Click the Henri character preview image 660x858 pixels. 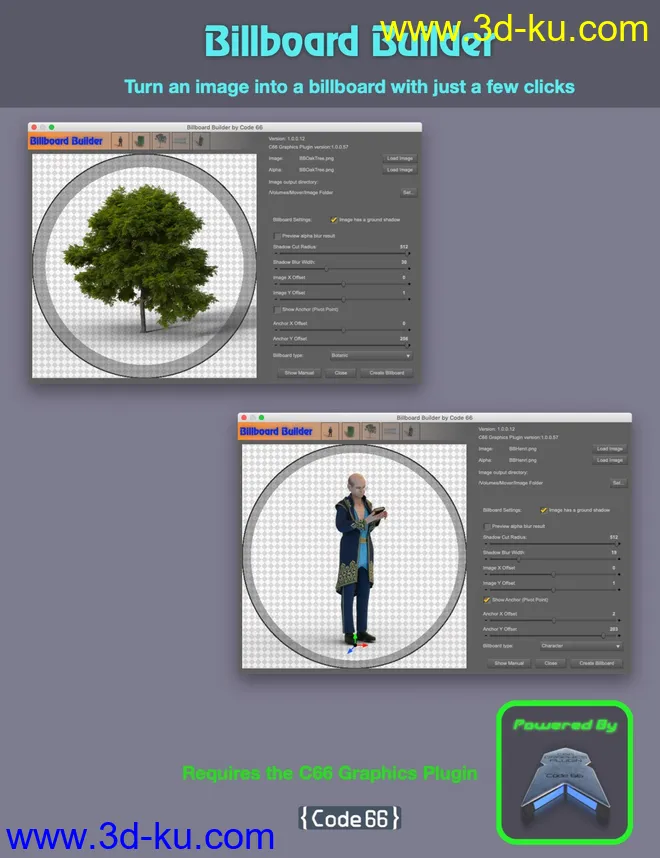coord(355,556)
